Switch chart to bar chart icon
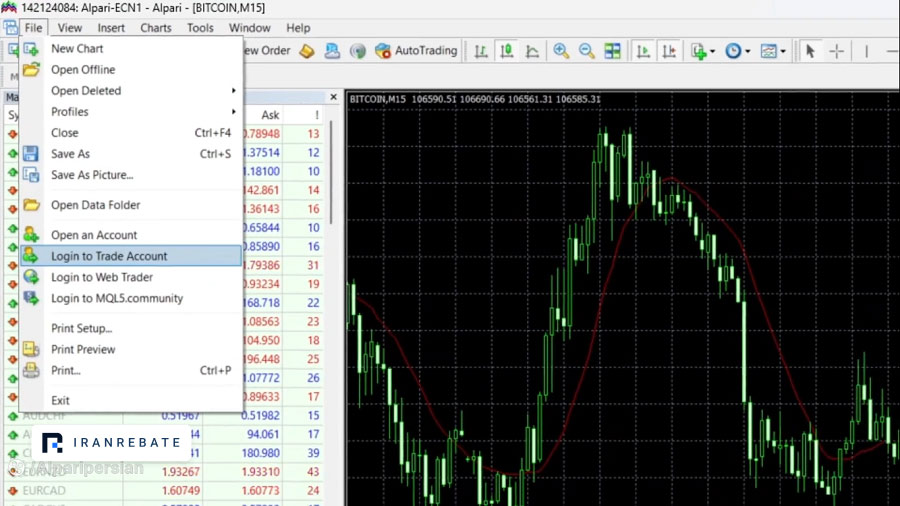The height and width of the screenshot is (506, 900). 481,51
